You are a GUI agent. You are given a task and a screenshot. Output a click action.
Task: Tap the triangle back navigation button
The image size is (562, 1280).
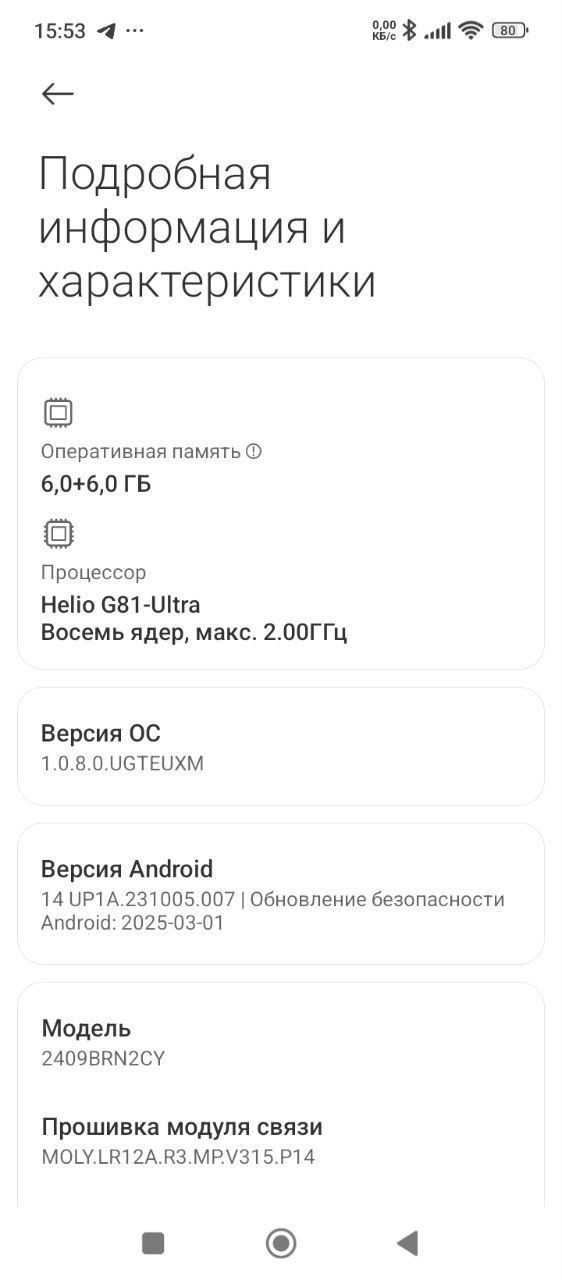click(407, 1243)
